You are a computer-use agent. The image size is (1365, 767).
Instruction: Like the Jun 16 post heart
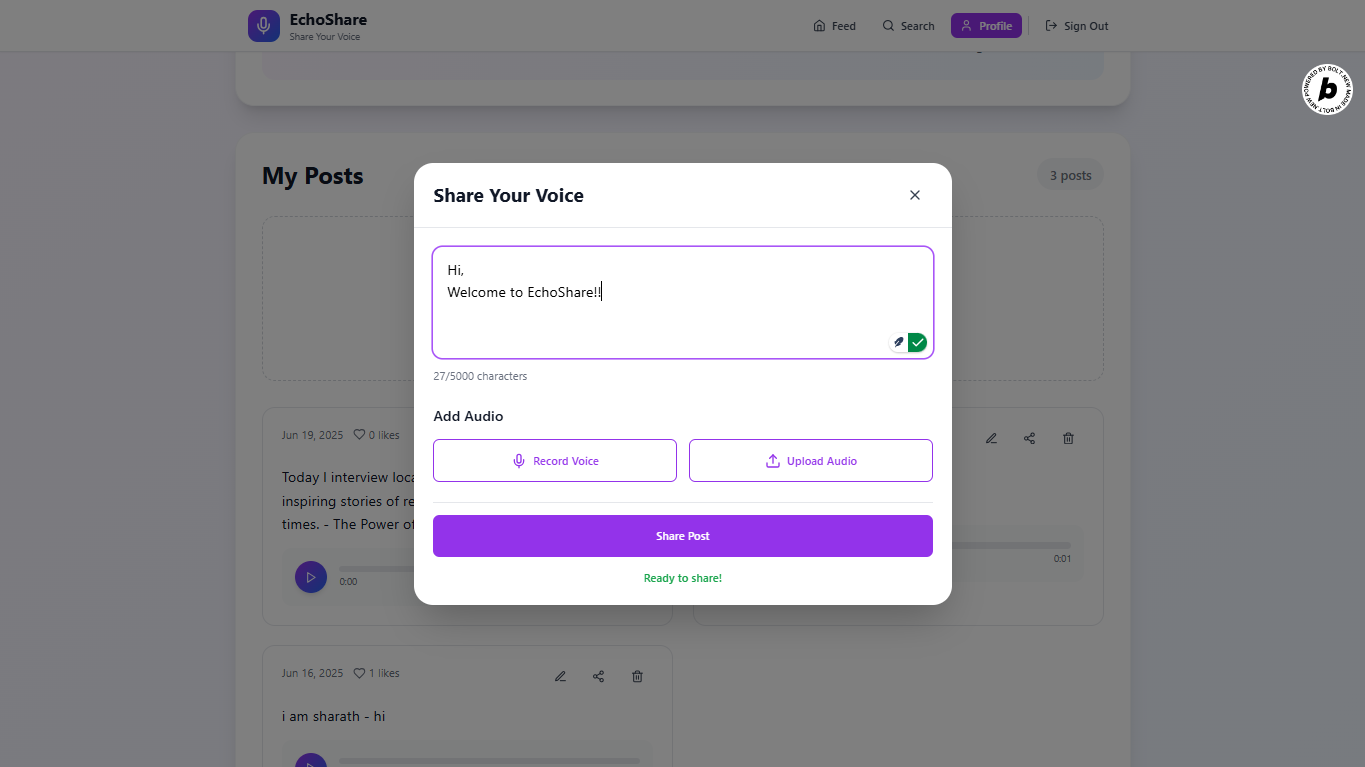pos(360,673)
